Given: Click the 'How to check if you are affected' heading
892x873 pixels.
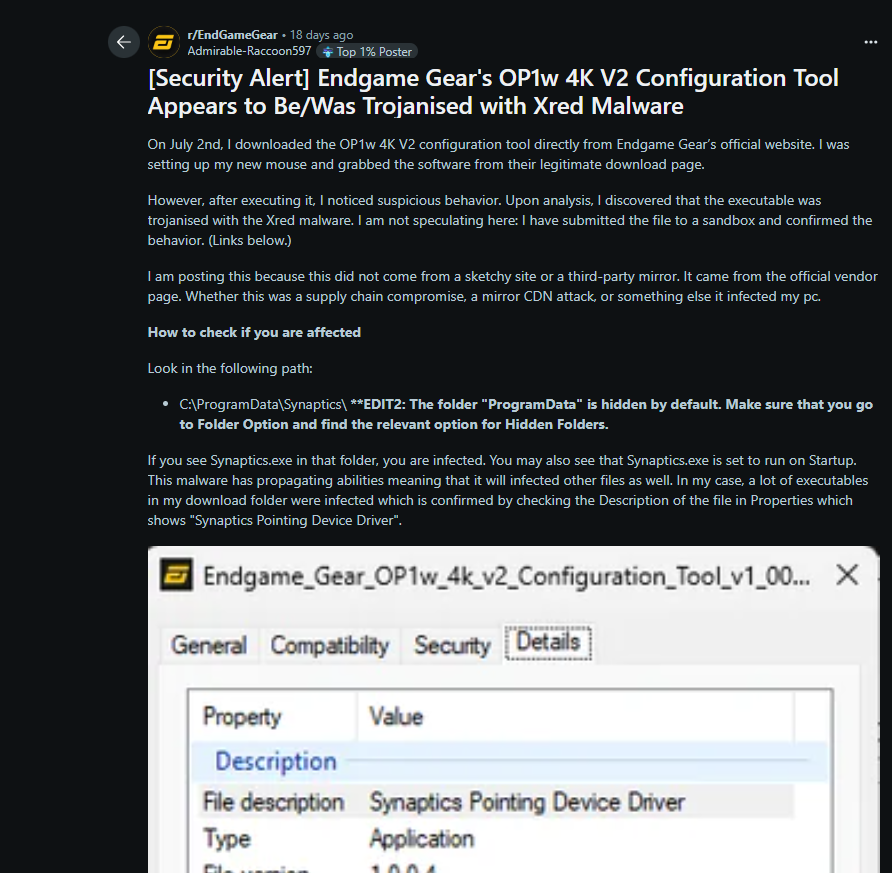Looking at the screenshot, I should tap(254, 332).
